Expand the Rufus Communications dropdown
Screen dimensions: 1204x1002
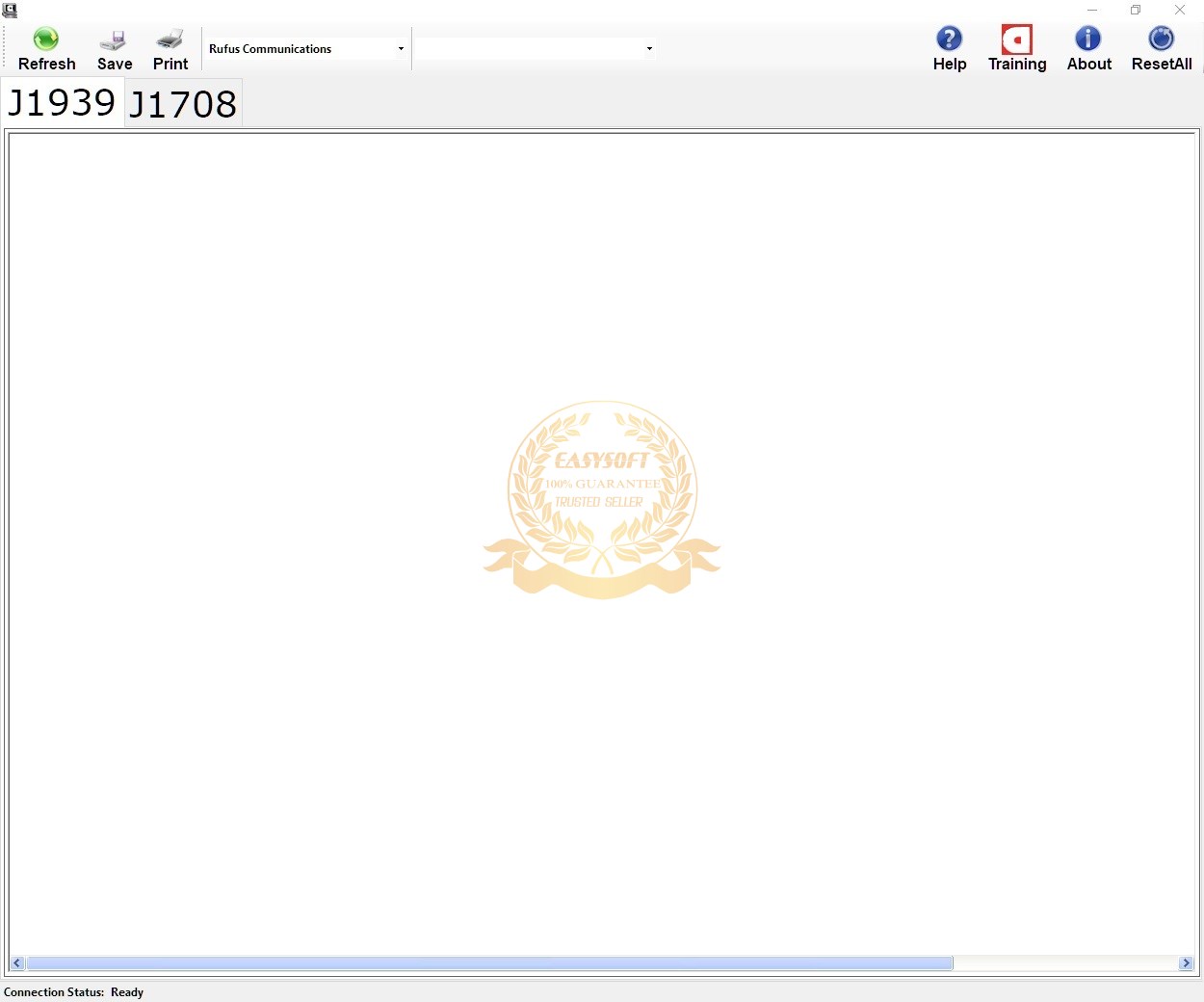(x=401, y=49)
